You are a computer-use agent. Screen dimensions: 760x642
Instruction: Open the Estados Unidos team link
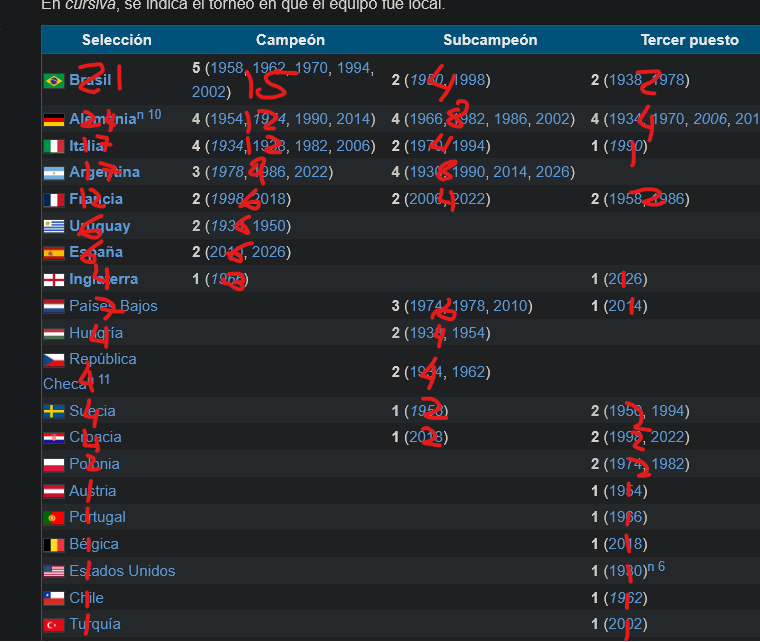coord(122,571)
